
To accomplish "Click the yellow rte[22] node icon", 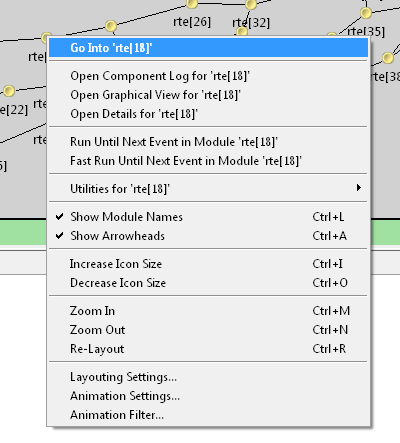I will [9, 91].
